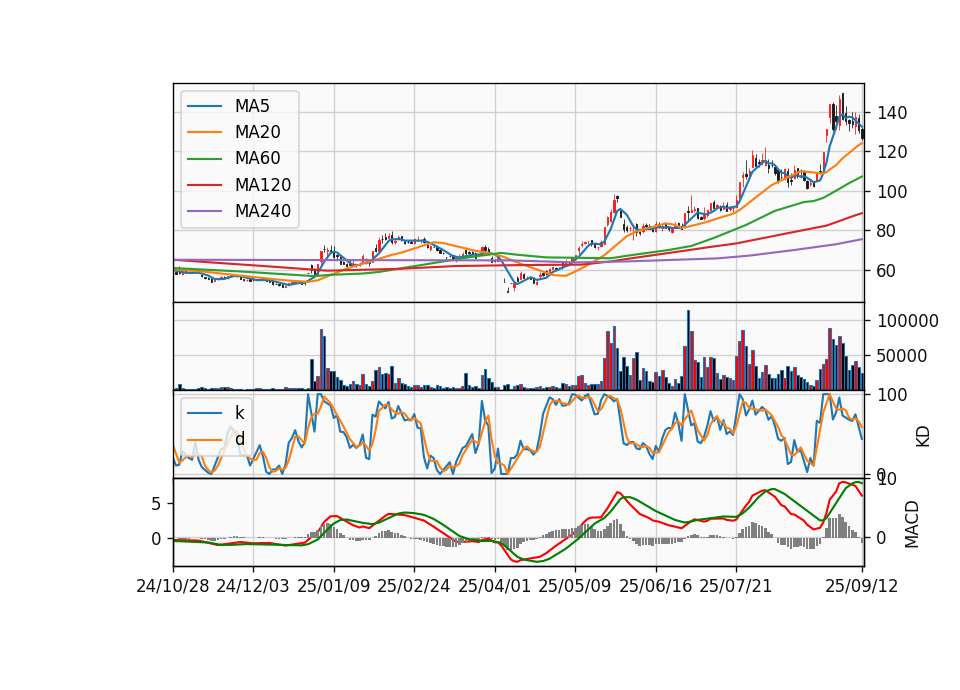The height and width of the screenshot is (690, 960).
Task: Click the MA240 legend label
Action: pyautogui.click(x=263, y=211)
